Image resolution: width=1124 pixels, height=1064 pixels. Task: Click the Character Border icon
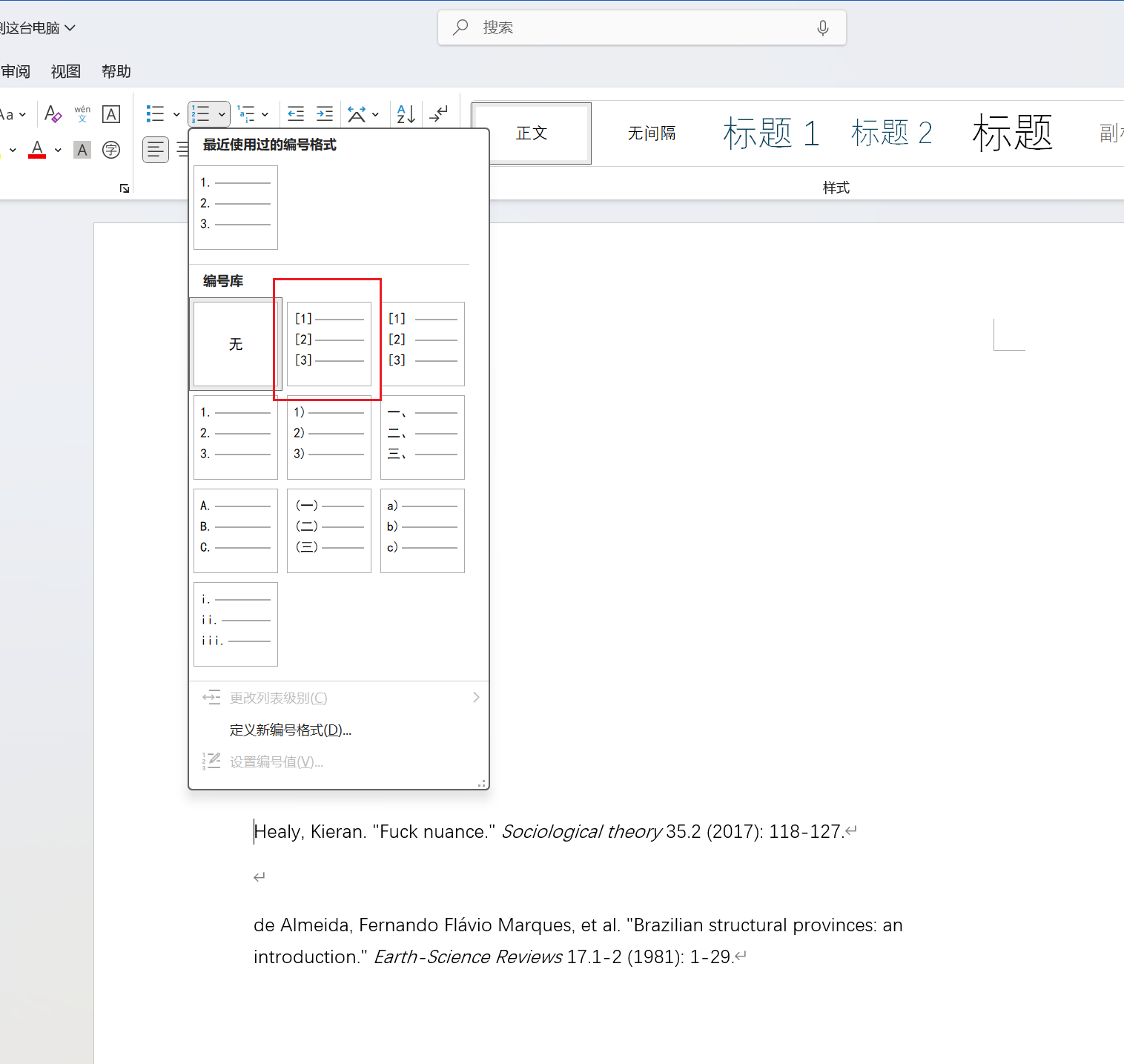(111, 114)
